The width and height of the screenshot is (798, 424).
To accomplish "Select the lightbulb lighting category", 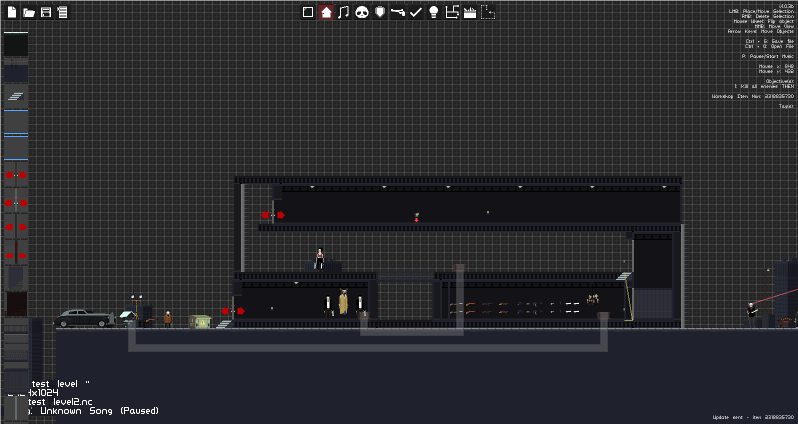I will click(434, 12).
